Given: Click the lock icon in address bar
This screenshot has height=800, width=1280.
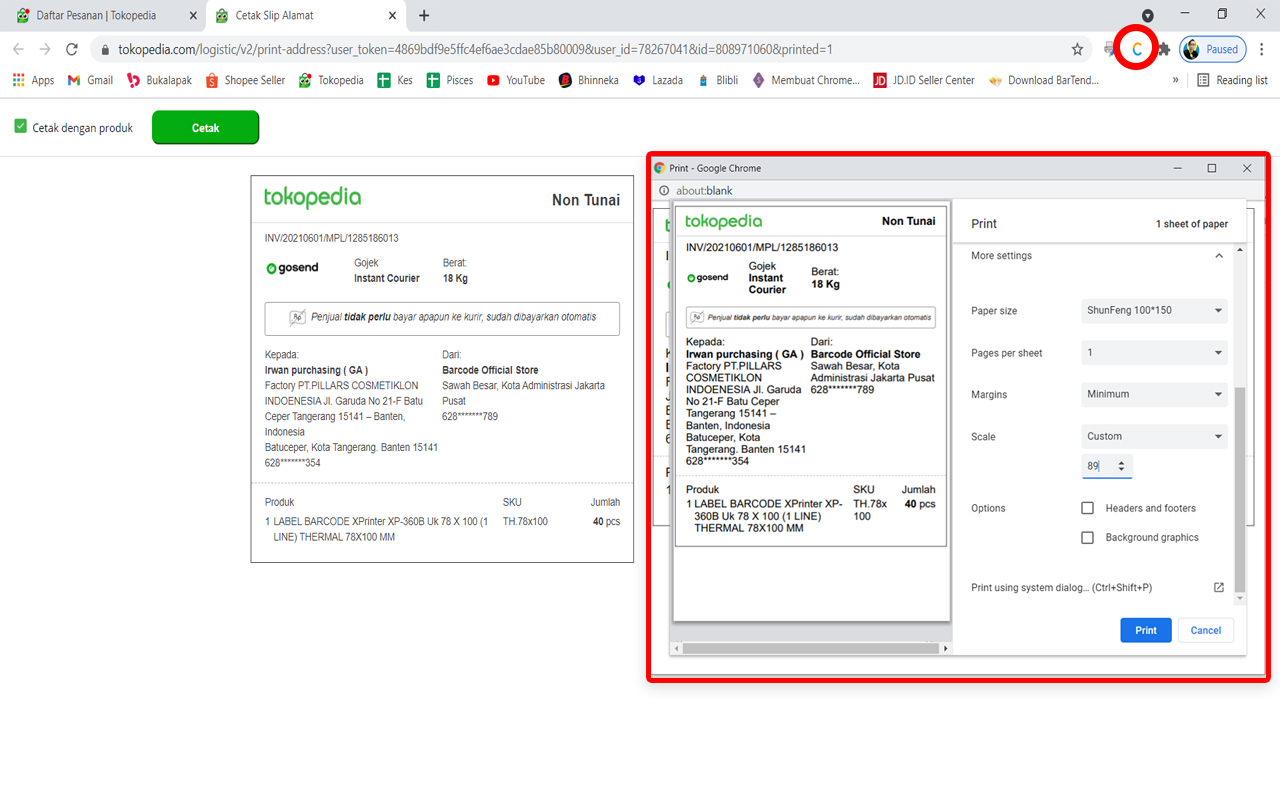Looking at the screenshot, I should point(105,49).
